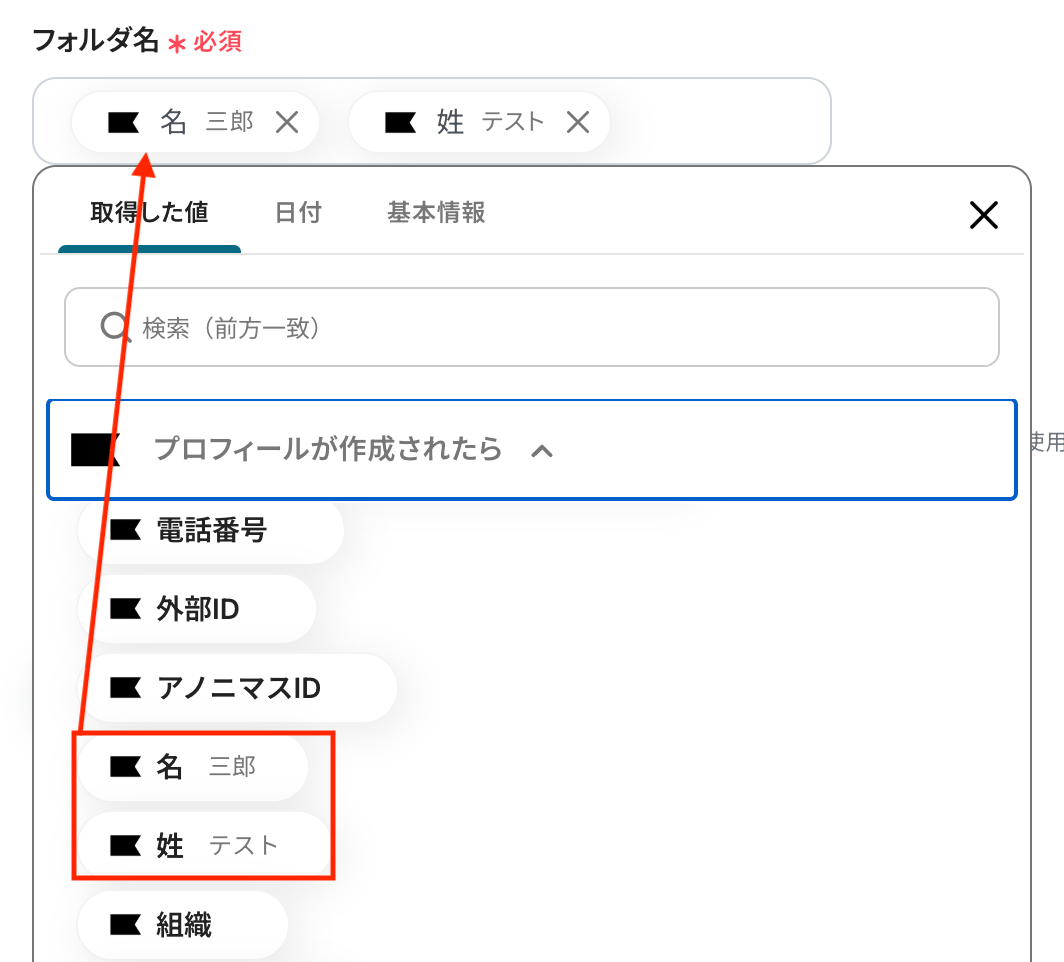Select the 取得した値 tab
Screen dimensions: 1064x962
pyautogui.click(x=149, y=212)
